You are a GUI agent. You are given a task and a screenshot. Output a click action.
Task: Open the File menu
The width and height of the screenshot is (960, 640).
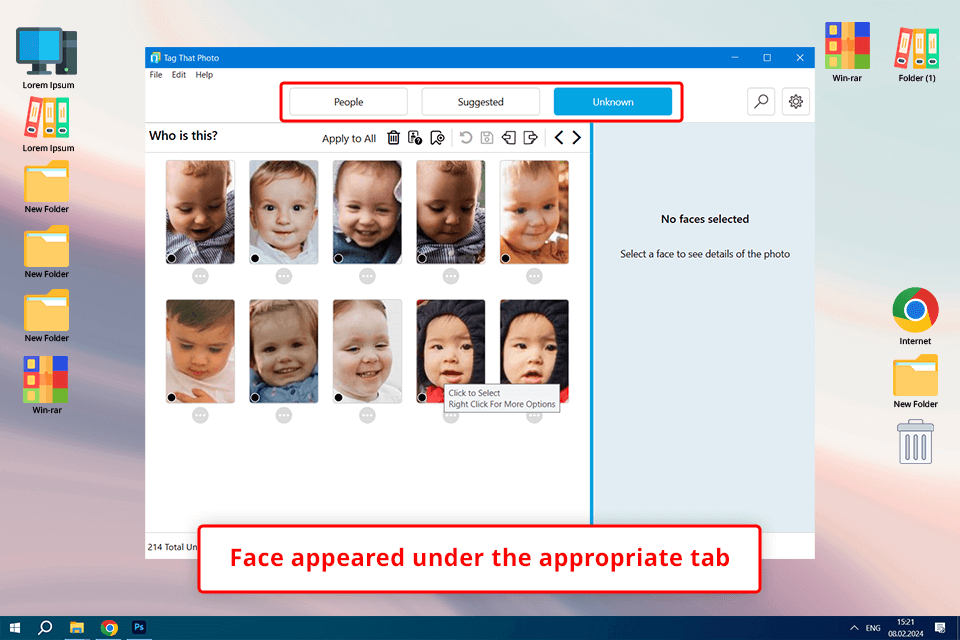(156, 75)
